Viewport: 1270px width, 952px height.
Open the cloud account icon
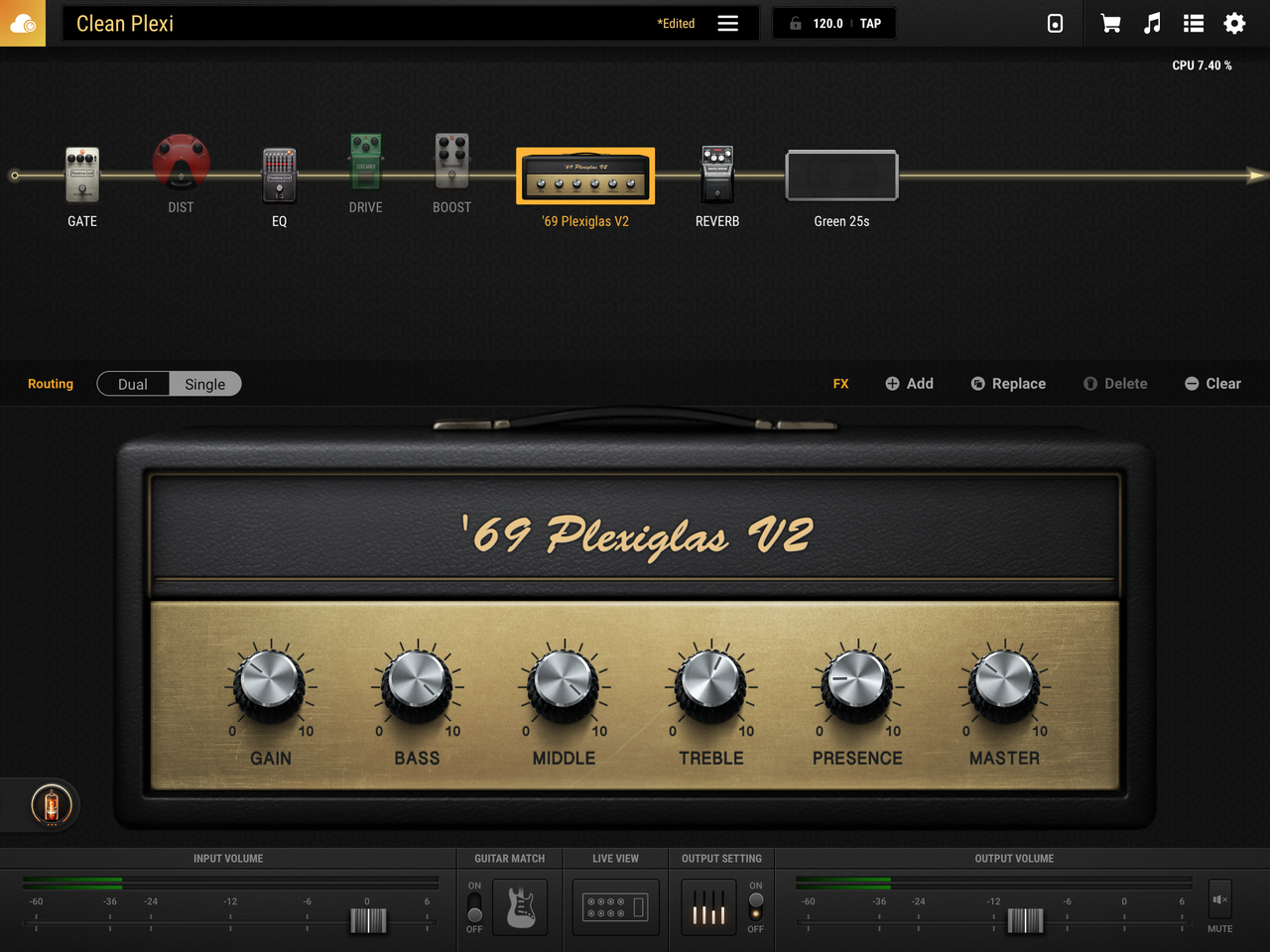pyautogui.click(x=23, y=23)
